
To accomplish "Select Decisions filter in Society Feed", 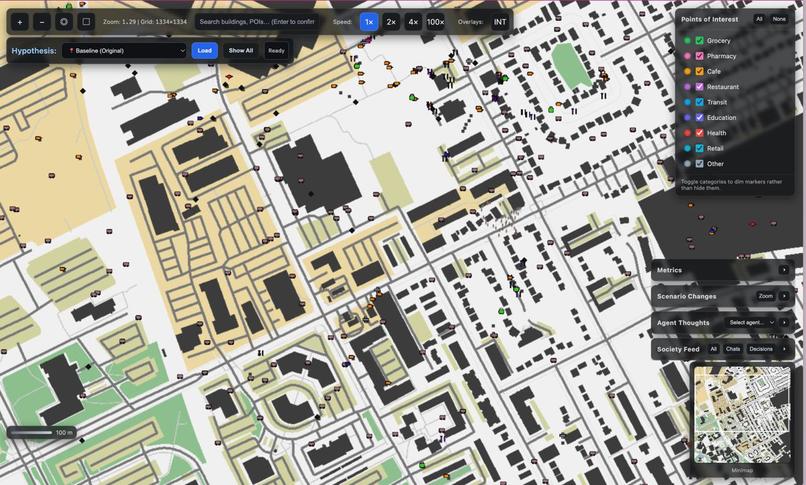I will pyautogui.click(x=761, y=349).
